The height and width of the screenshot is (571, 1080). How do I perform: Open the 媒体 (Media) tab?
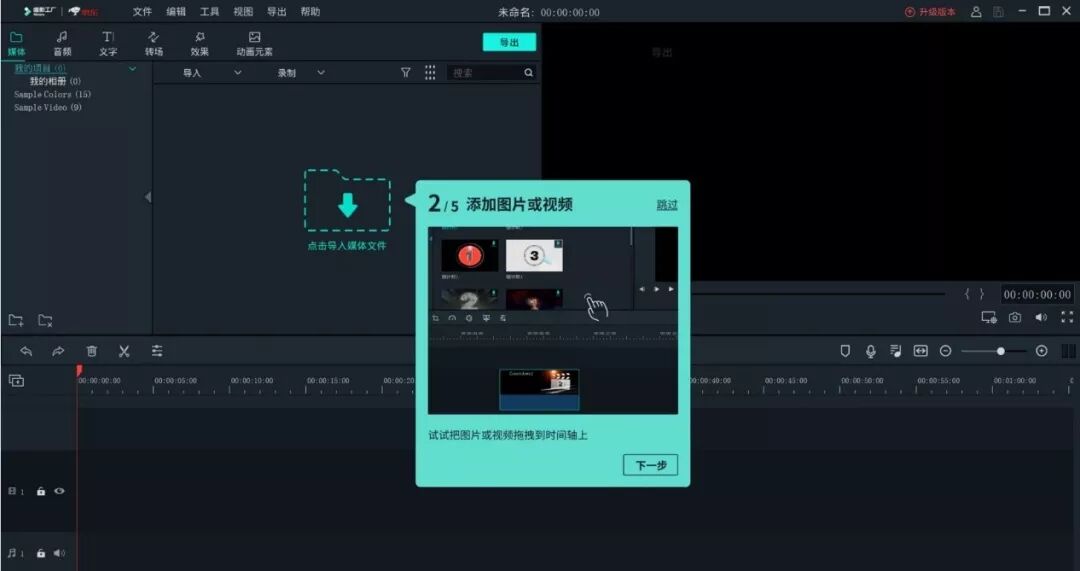[17, 43]
